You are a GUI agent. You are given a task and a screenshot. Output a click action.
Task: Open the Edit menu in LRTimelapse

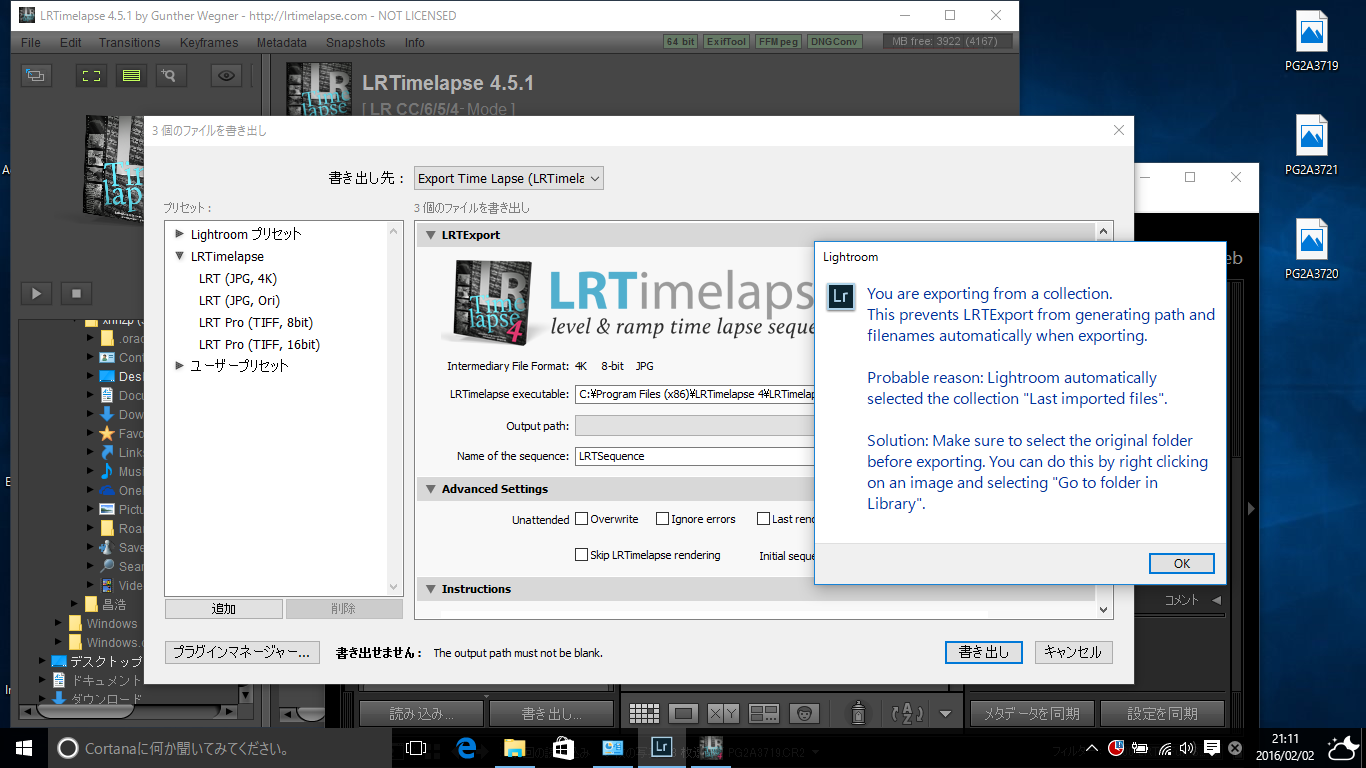click(x=70, y=43)
